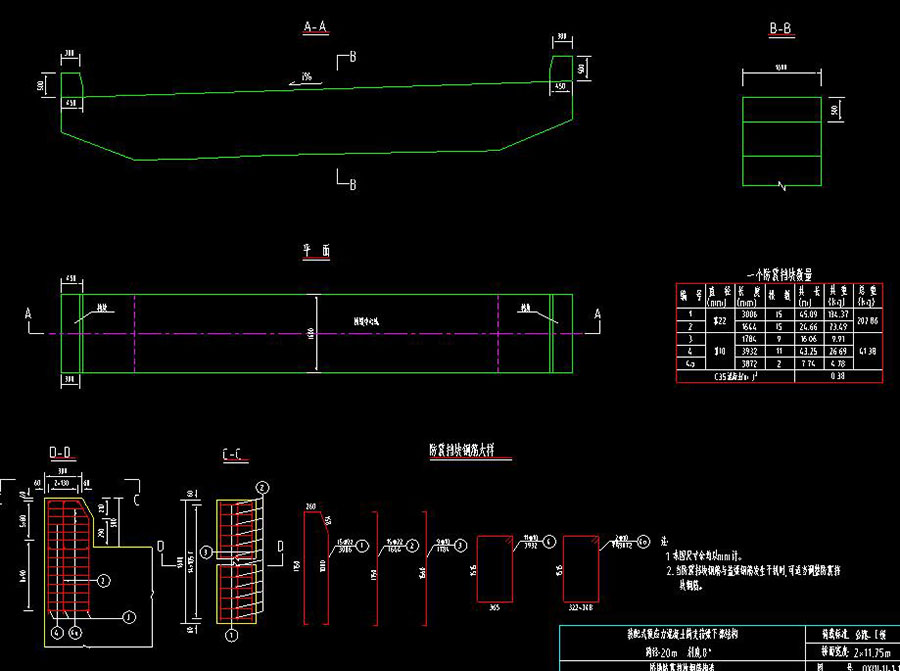Click the 编号 column header
Screen dimensions: 900x671
tap(691, 296)
